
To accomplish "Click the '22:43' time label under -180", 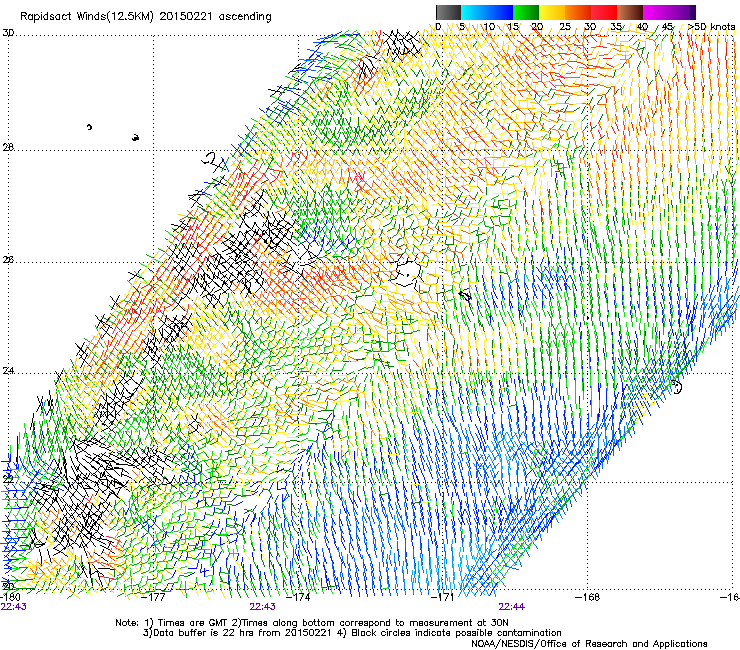I will tap(14, 607).
